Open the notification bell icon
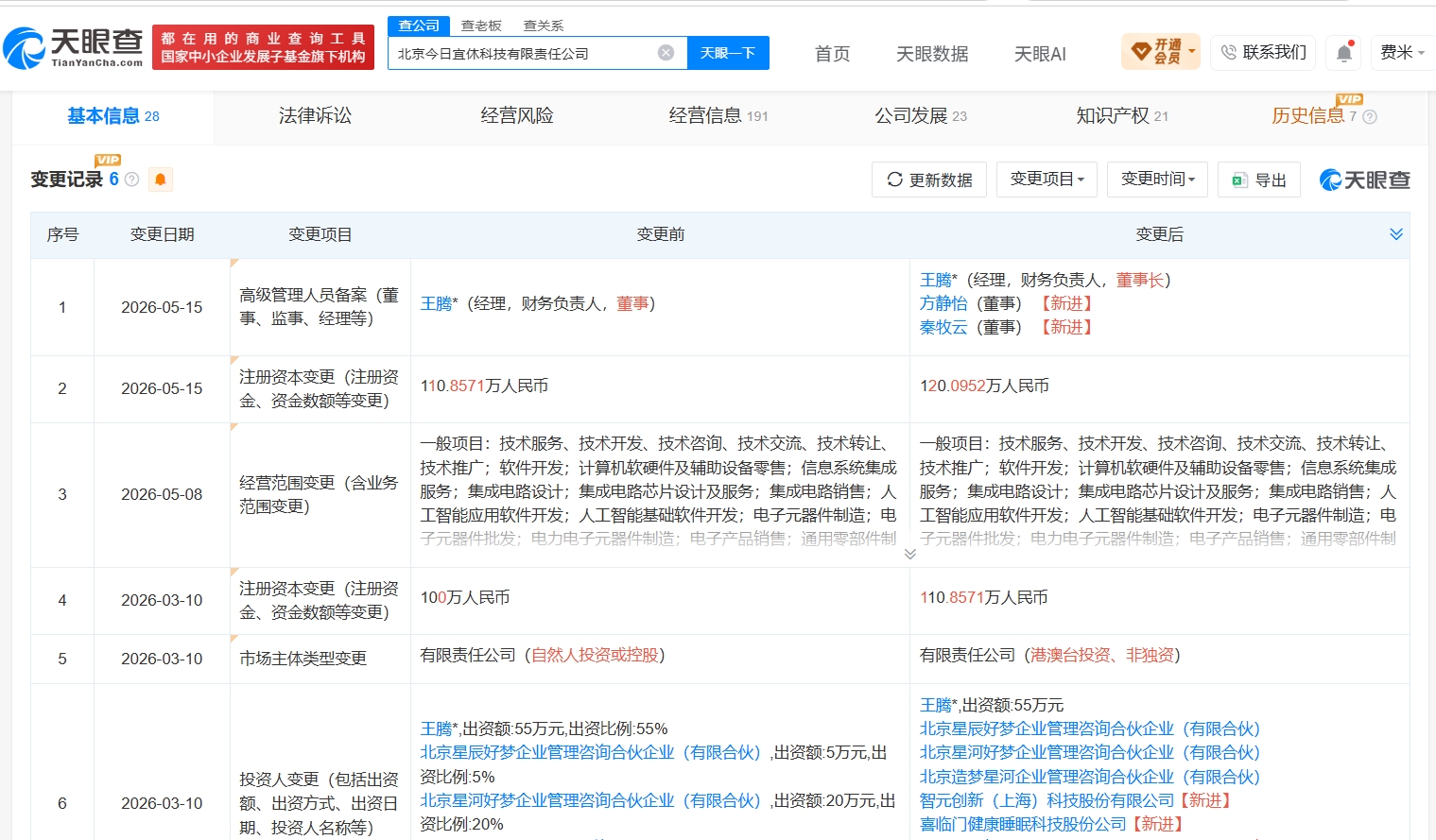 (x=1343, y=53)
